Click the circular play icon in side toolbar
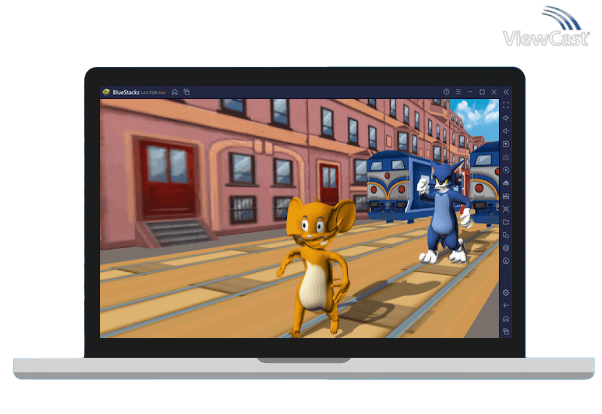This screenshot has width=602, height=414. pyautogui.click(x=506, y=170)
